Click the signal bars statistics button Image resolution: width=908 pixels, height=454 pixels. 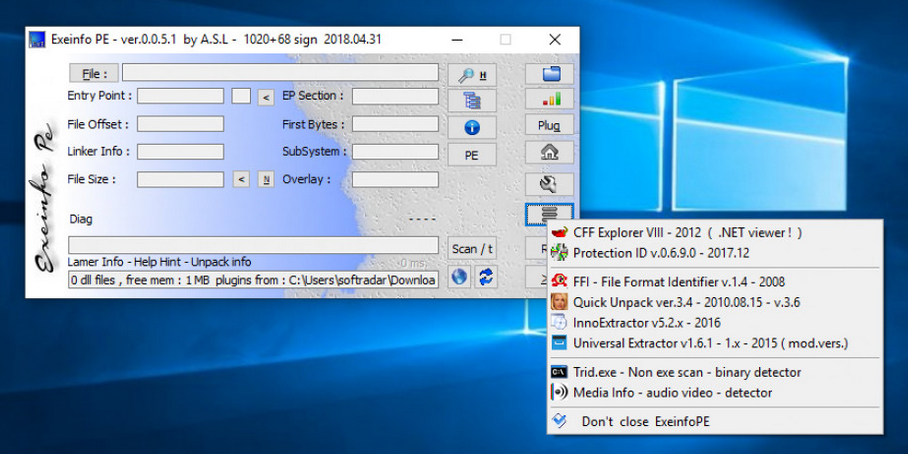point(550,100)
